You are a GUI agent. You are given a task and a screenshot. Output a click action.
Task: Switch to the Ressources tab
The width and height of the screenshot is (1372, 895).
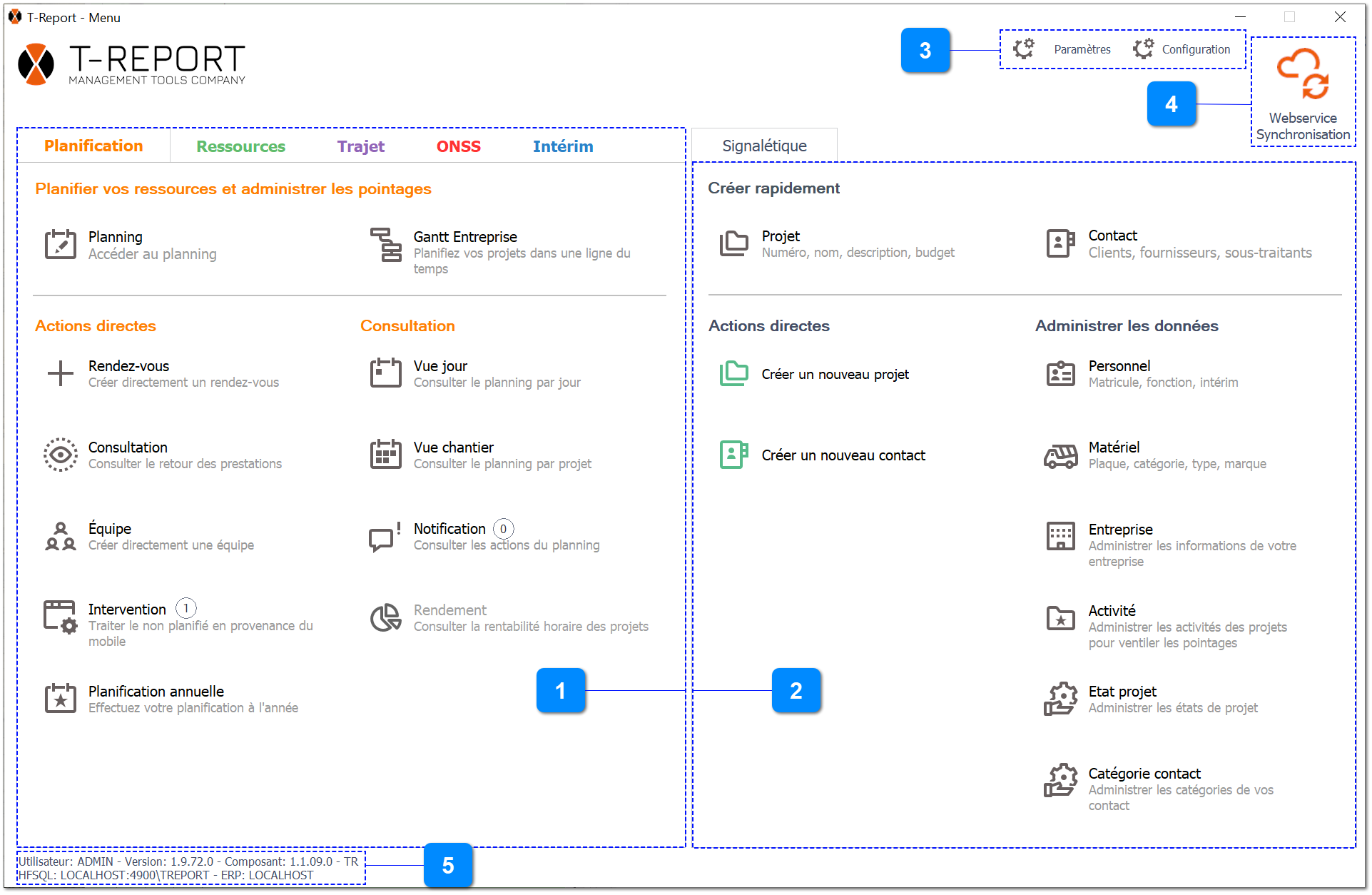pos(240,146)
